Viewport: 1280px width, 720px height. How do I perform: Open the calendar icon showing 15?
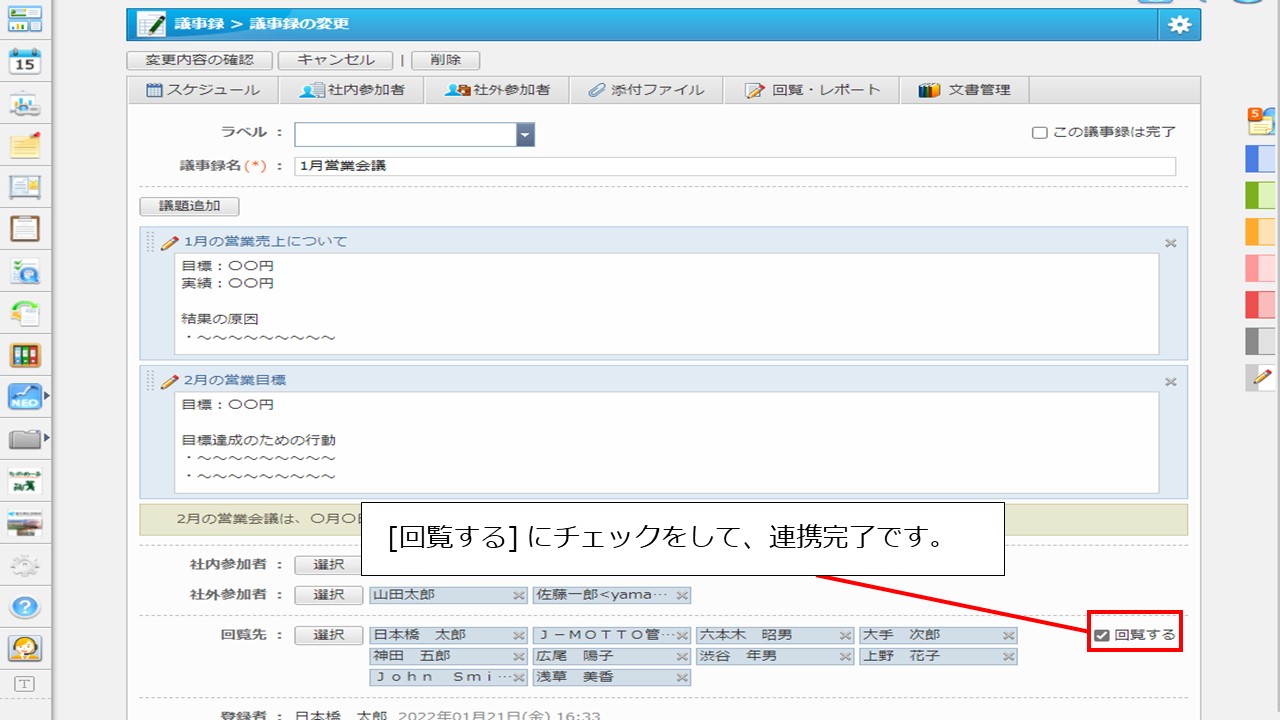click(25, 62)
